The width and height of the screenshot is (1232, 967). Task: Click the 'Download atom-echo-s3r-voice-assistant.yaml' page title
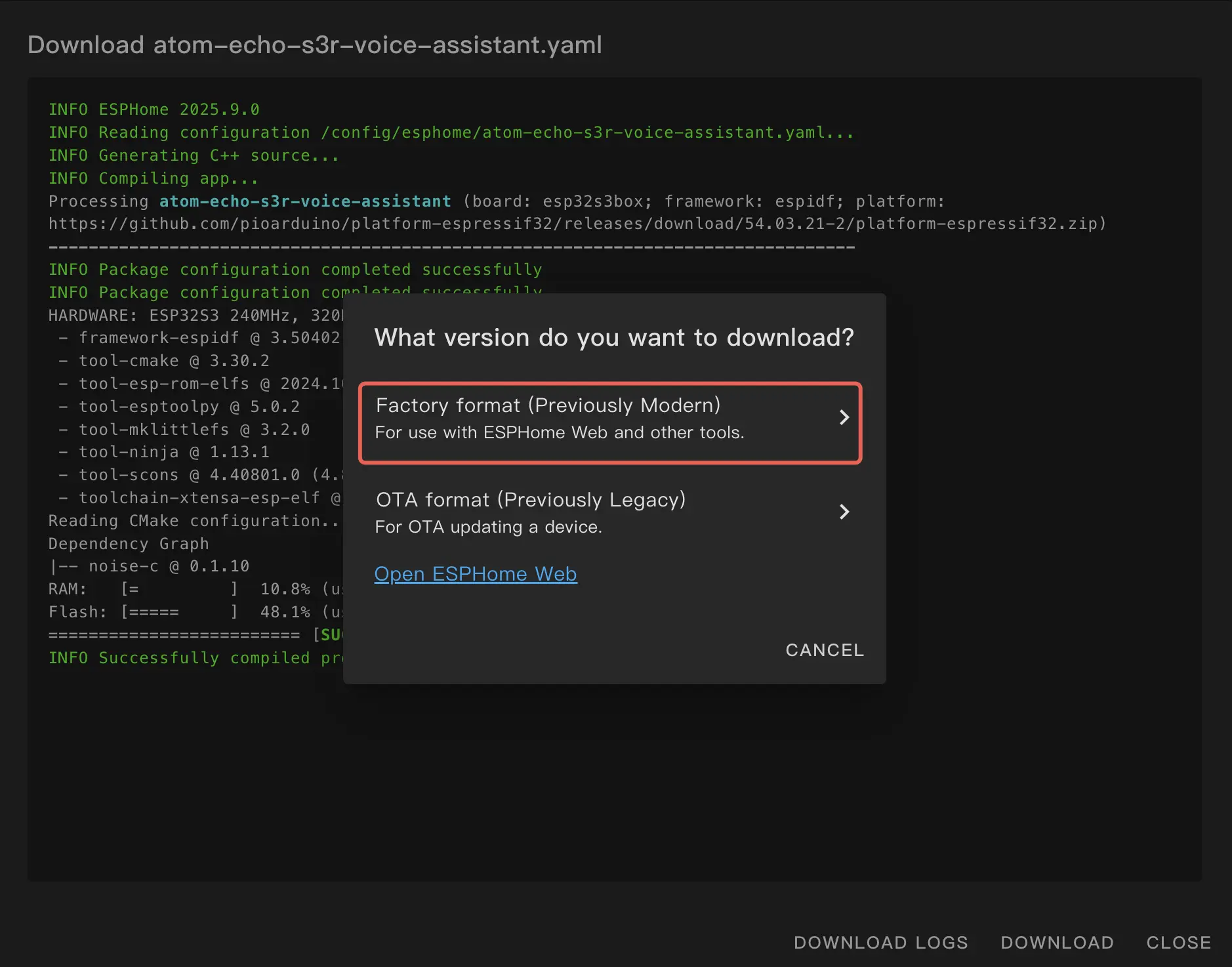tap(314, 45)
